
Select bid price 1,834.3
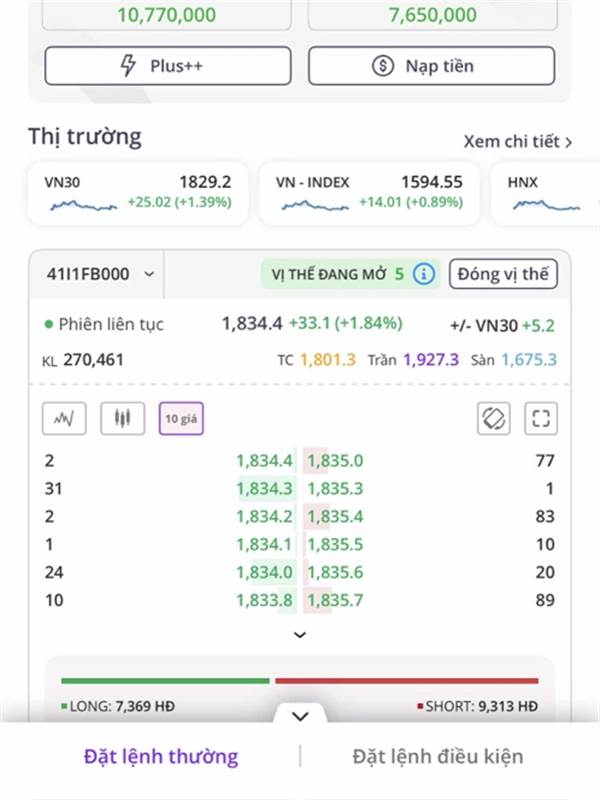(x=264, y=489)
